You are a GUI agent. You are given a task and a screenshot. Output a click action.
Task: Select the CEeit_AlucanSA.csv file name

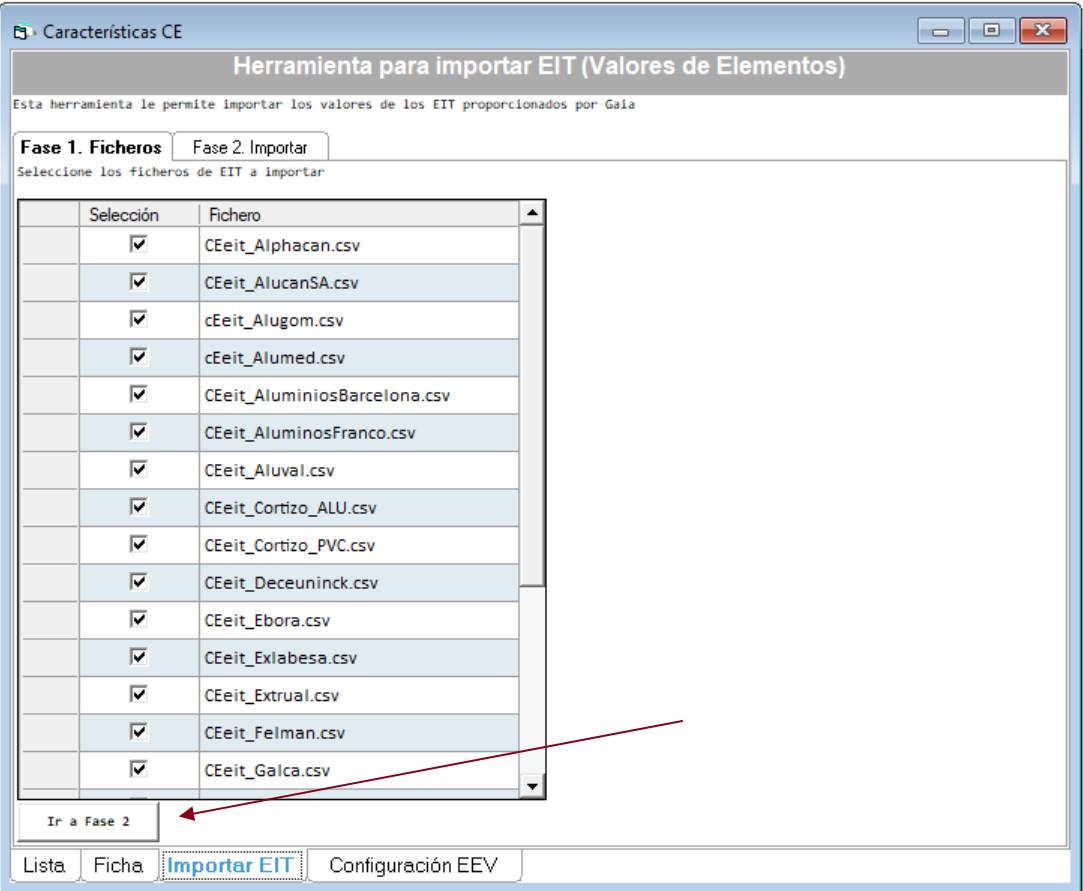click(358, 282)
